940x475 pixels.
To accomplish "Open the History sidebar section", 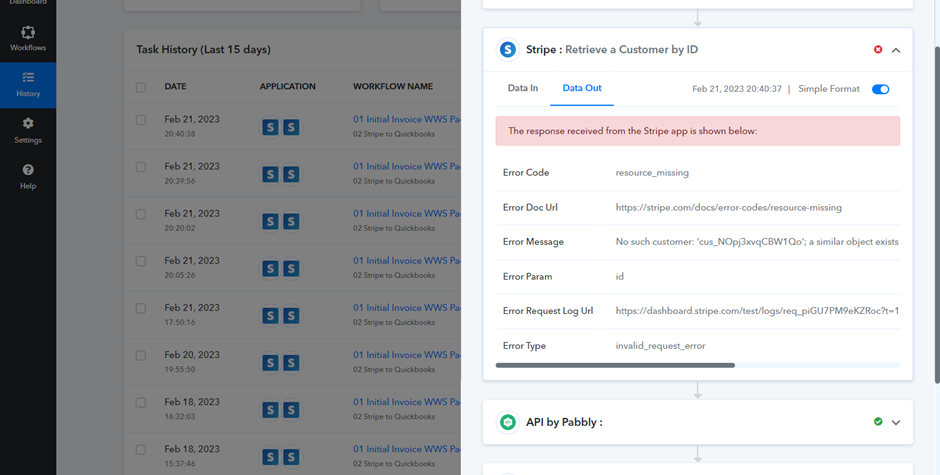I will tap(28, 85).
